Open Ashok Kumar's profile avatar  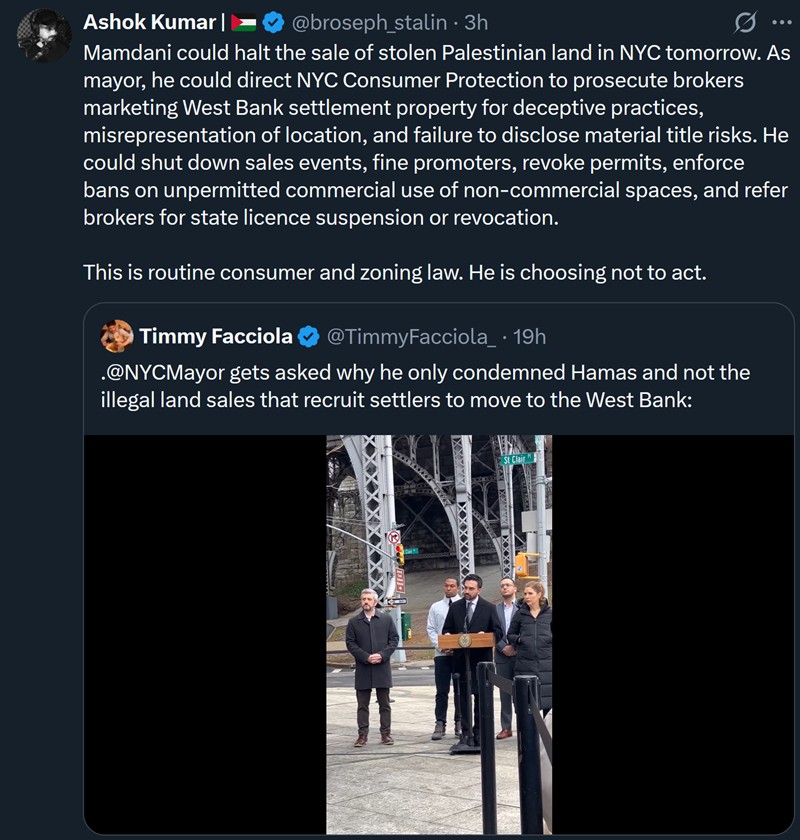pos(44,36)
